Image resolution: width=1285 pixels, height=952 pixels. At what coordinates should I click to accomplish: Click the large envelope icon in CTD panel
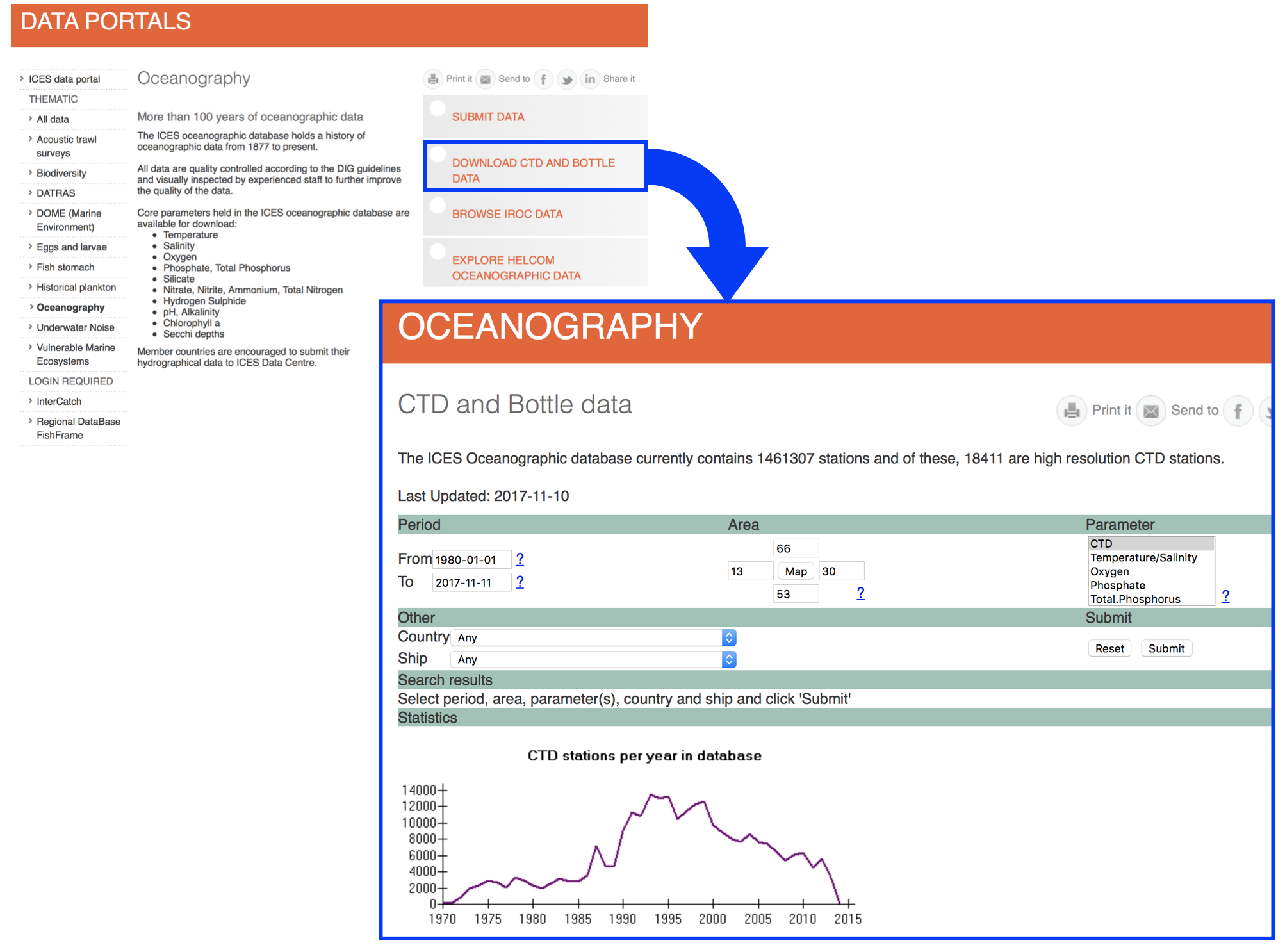(x=1150, y=410)
